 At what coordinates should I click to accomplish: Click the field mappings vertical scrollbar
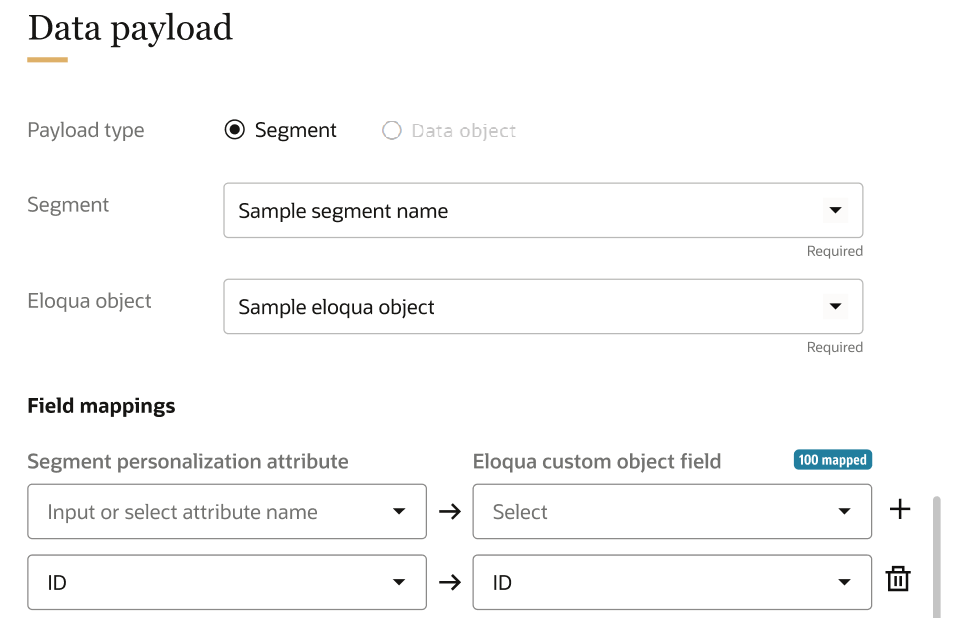pos(937,555)
